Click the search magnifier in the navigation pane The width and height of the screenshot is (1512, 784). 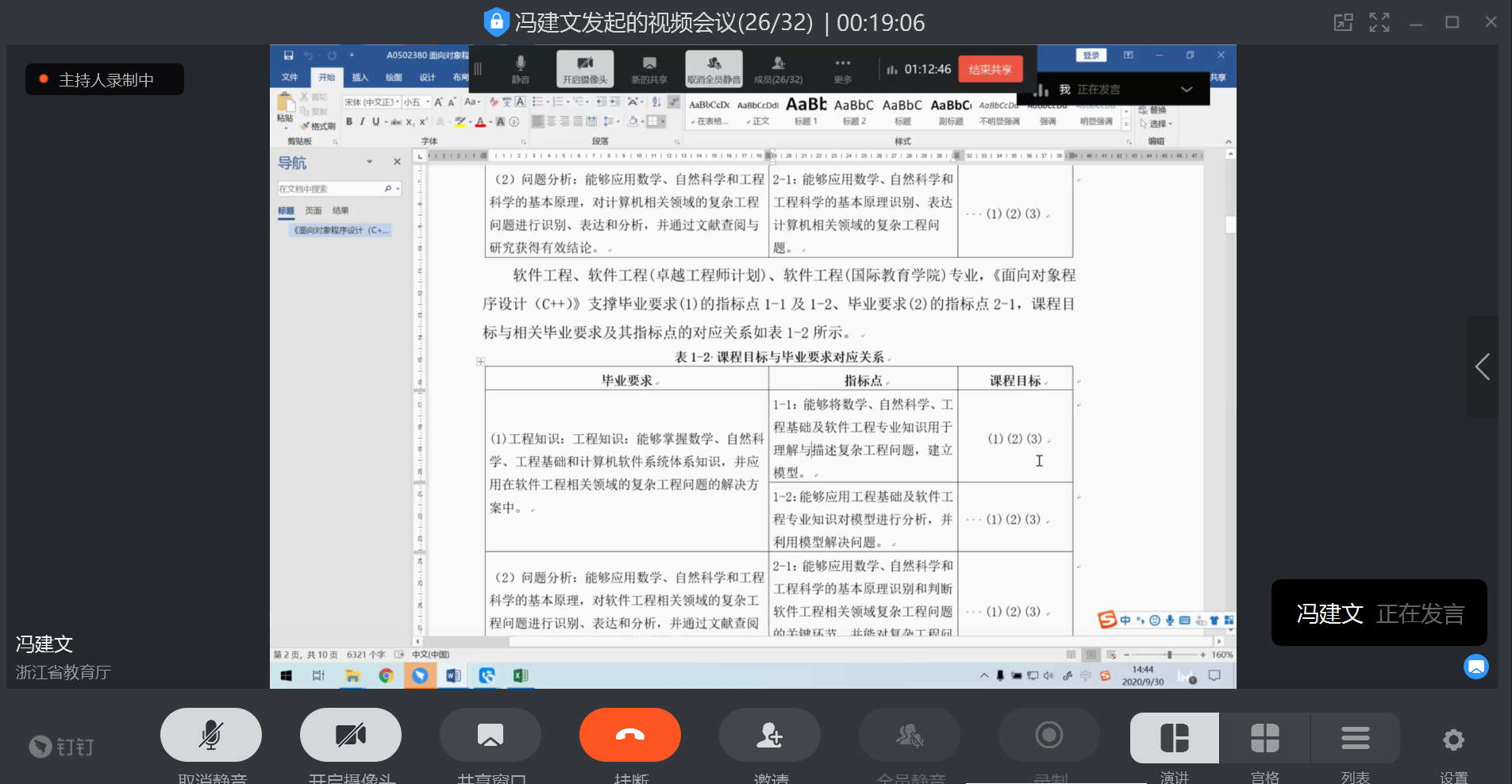(x=387, y=189)
